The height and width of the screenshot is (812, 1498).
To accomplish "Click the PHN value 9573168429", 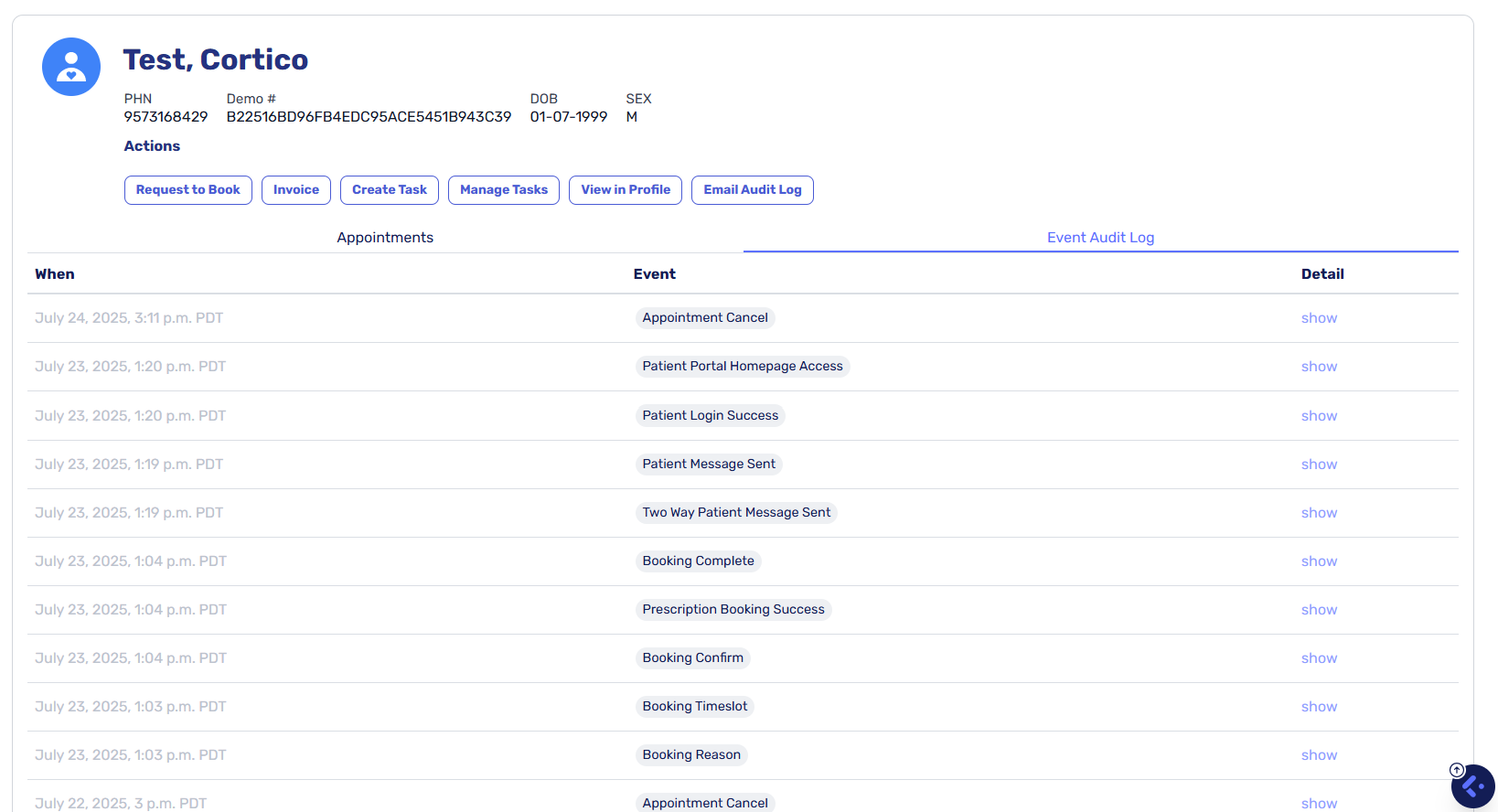I will point(166,117).
